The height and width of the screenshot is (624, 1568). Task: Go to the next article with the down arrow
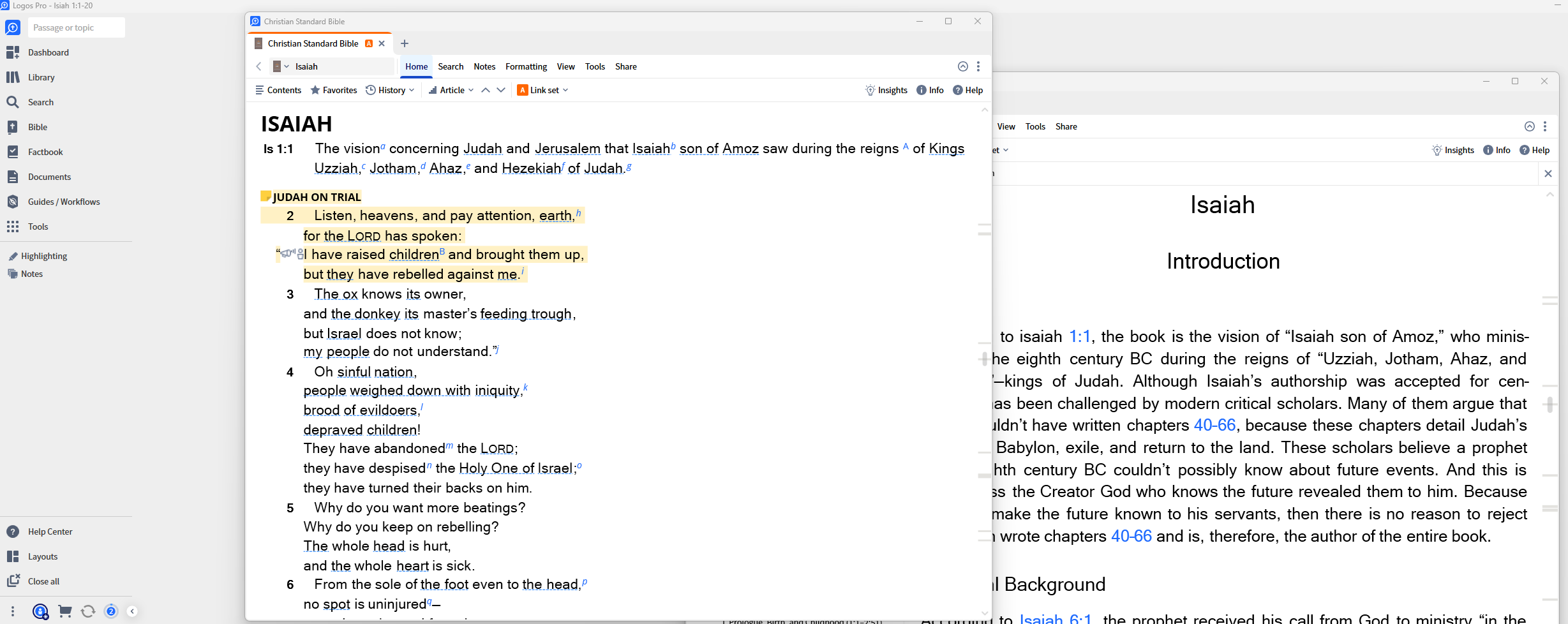(x=501, y=90)
